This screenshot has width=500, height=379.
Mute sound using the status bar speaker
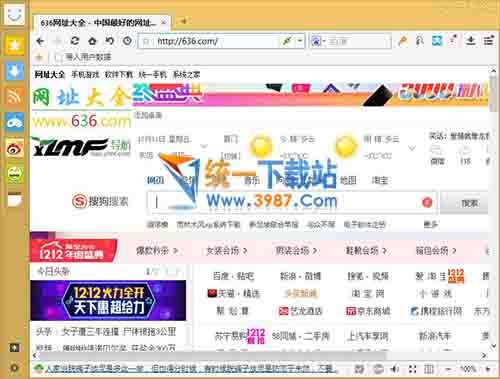[x=395, y=369]
